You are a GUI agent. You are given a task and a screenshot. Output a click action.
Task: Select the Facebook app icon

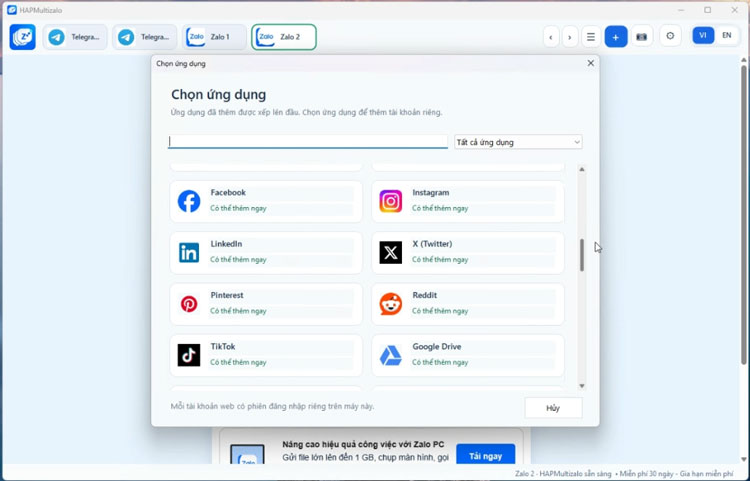point(189,201)
